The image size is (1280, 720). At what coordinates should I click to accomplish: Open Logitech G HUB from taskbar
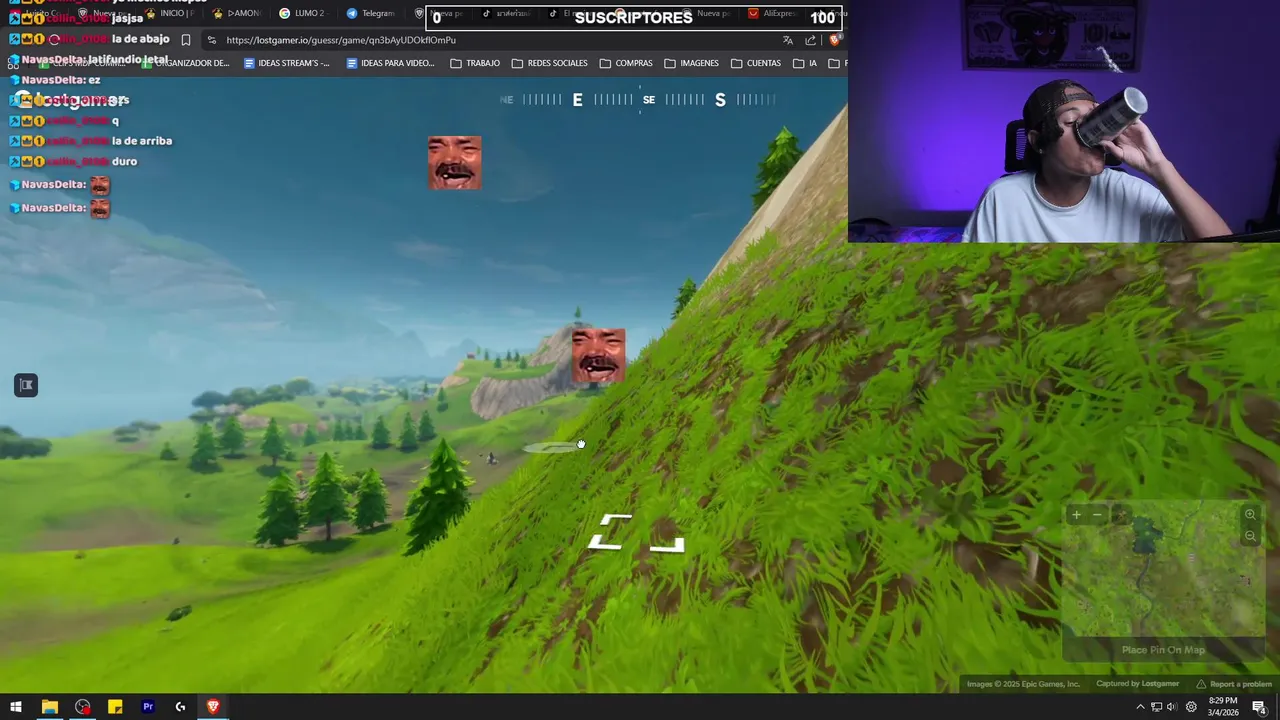coord(180,707)
